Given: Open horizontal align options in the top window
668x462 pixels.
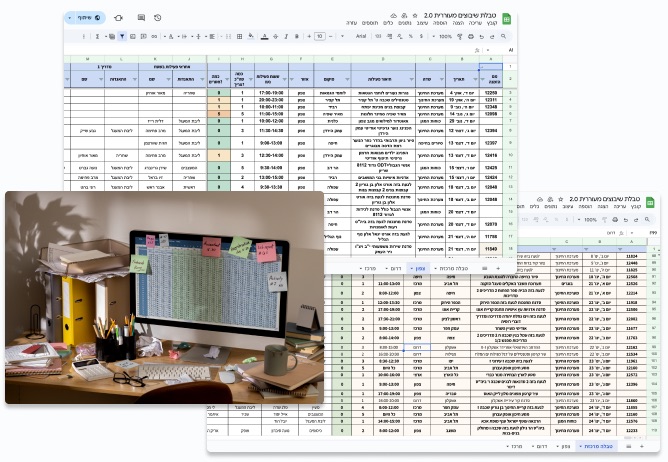Looking at the screenshot, I should tap(212, 37).
